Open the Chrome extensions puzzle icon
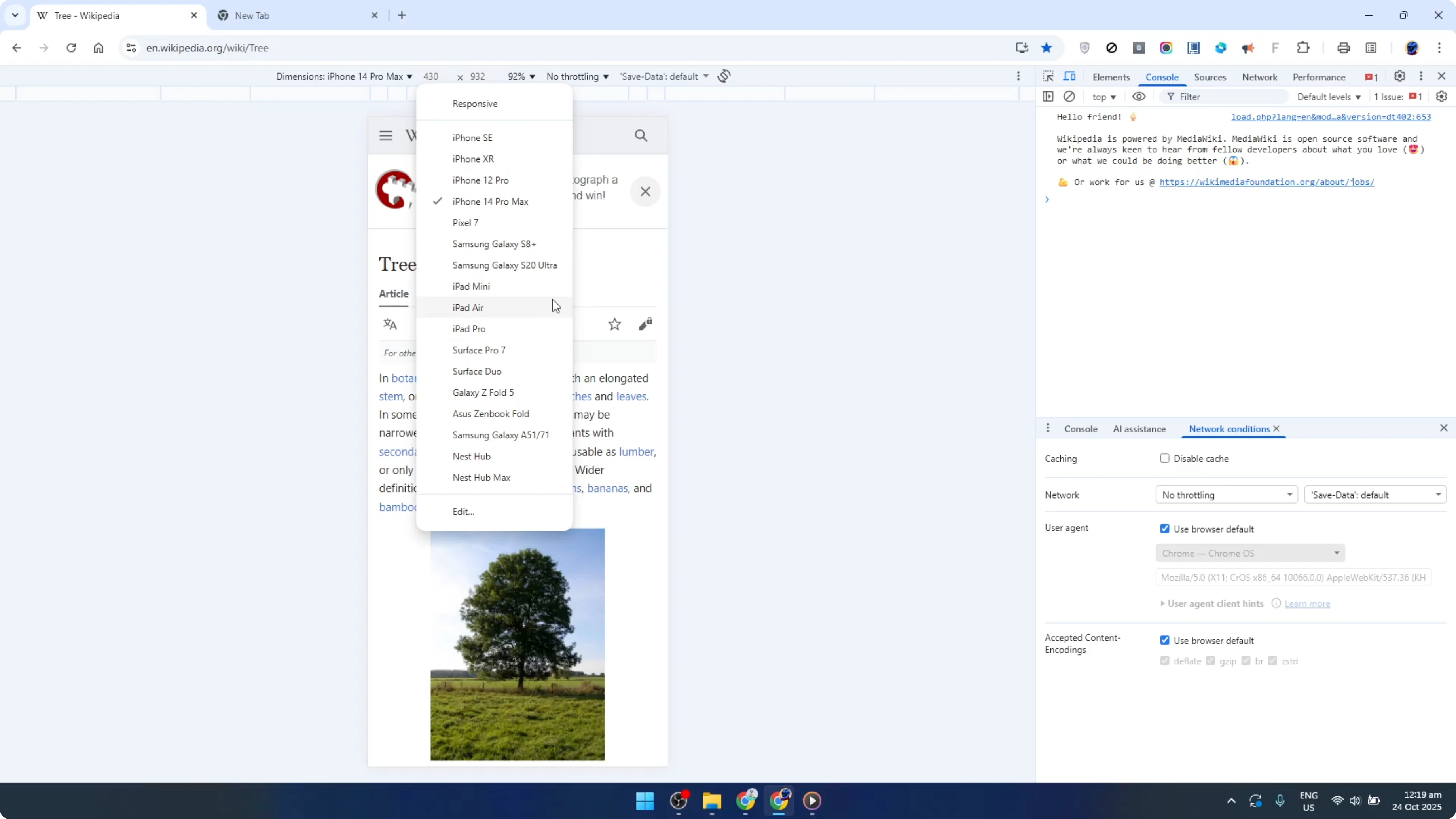The width and height of the screenshot is (1456, 819). [x=1303, y=48]
